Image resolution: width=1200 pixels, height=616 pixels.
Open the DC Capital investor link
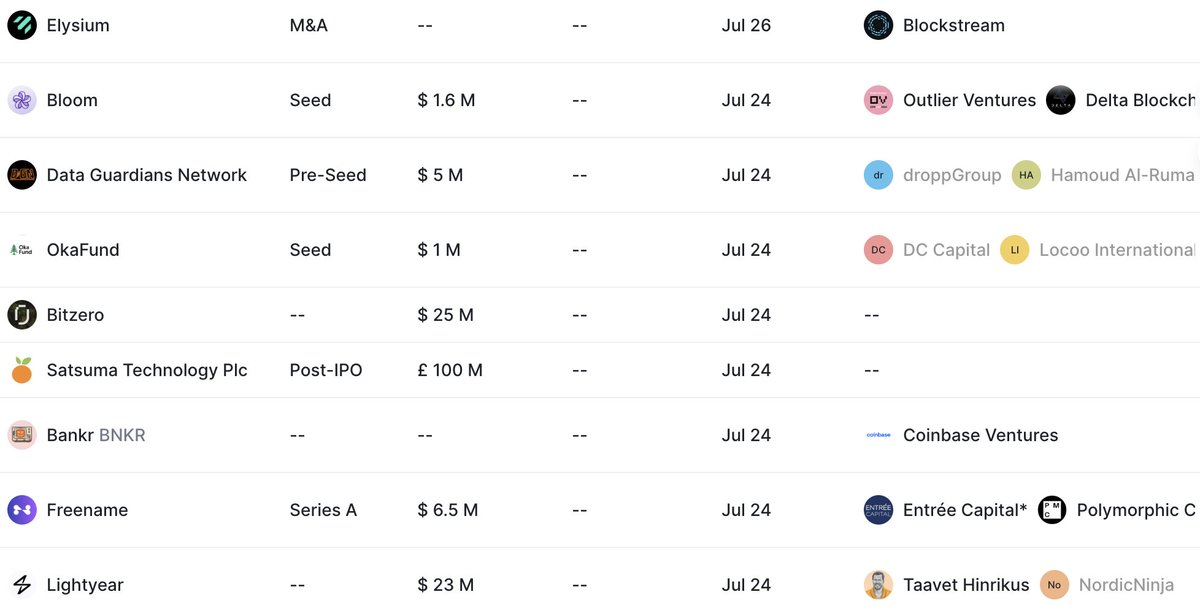point(946,250)
